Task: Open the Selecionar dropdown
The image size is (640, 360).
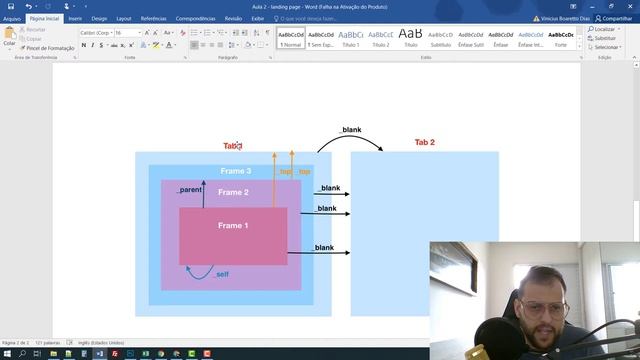Action: click(604, 47)
